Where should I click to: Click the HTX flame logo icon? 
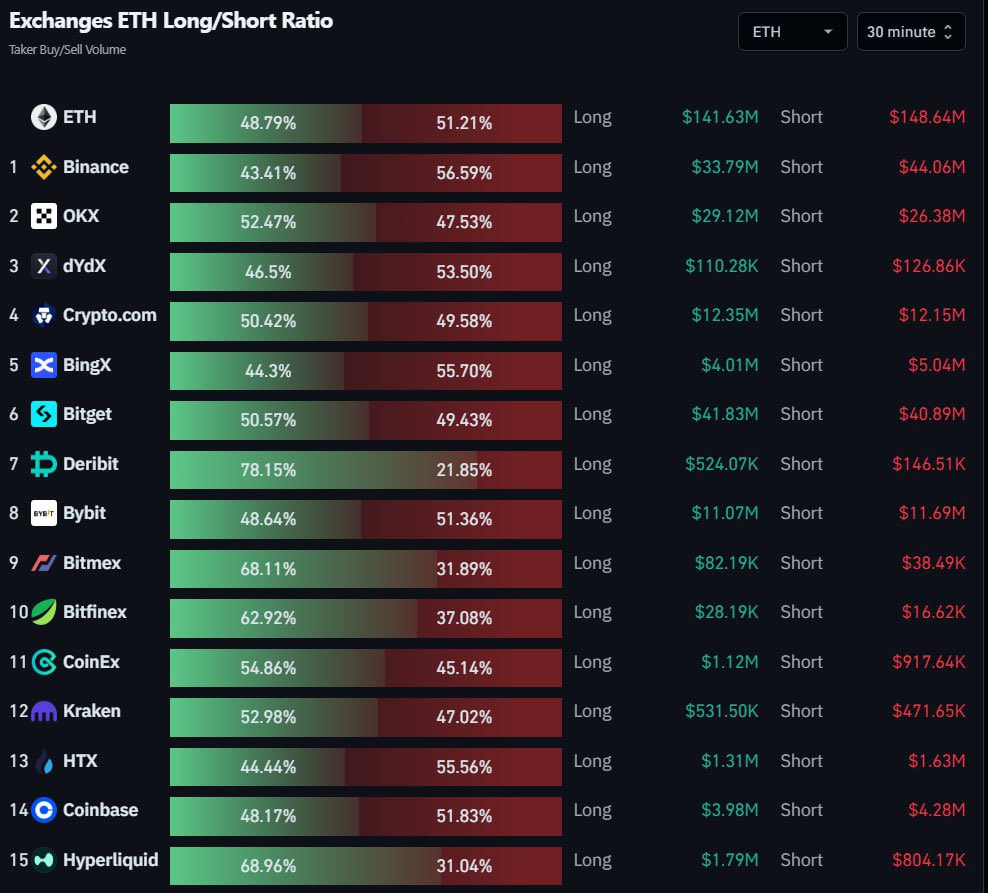(43, 761)
